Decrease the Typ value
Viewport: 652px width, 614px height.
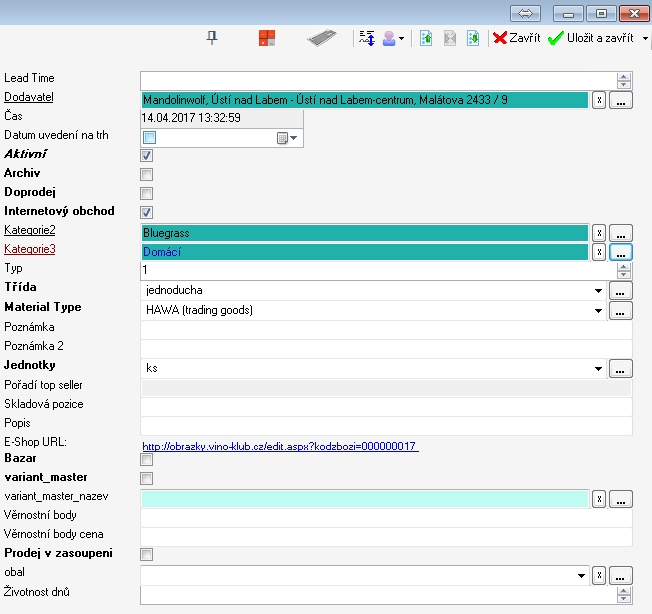point(623,274)
